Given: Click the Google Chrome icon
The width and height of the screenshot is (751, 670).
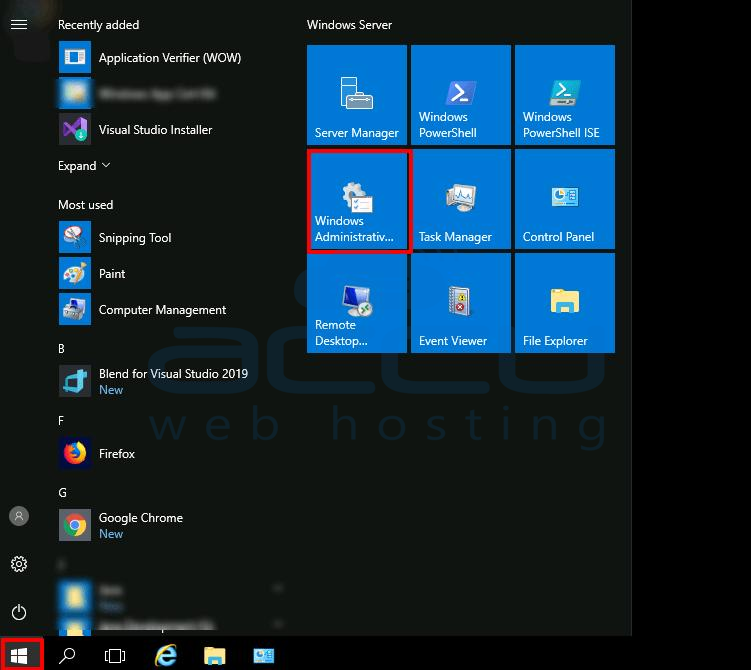Looking at the screenshot, I should (75, 525).
